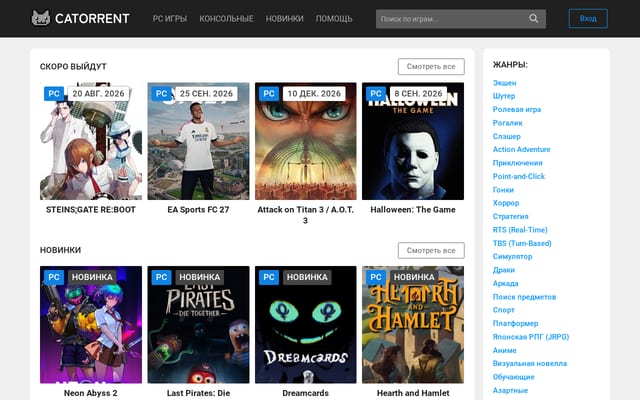Screen dimensions: 640x400
Task: Select the Поиск предметов genre link
Action: [524, 297]
